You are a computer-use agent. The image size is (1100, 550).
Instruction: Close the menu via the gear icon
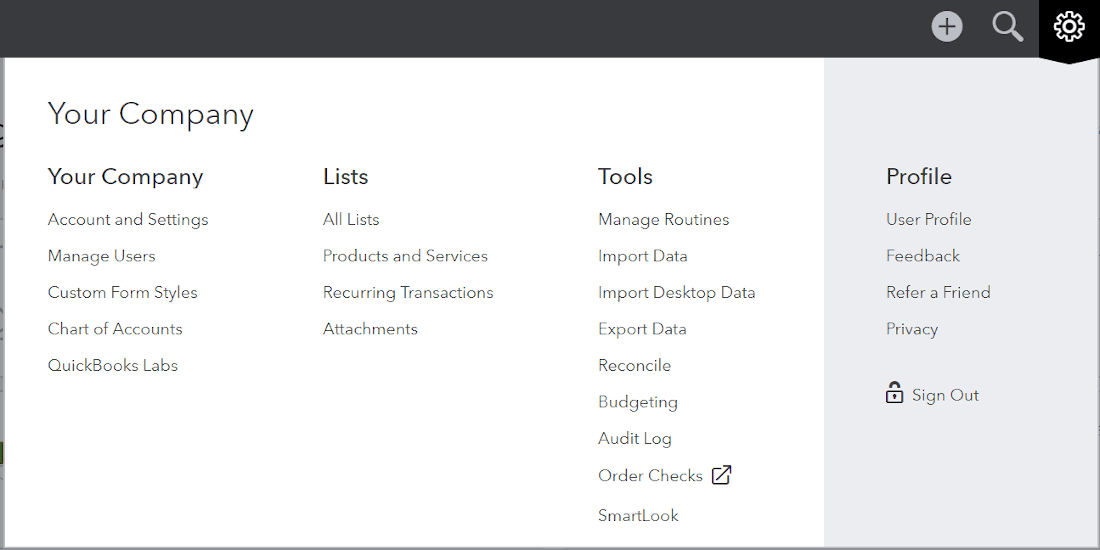pos(1069,27)
